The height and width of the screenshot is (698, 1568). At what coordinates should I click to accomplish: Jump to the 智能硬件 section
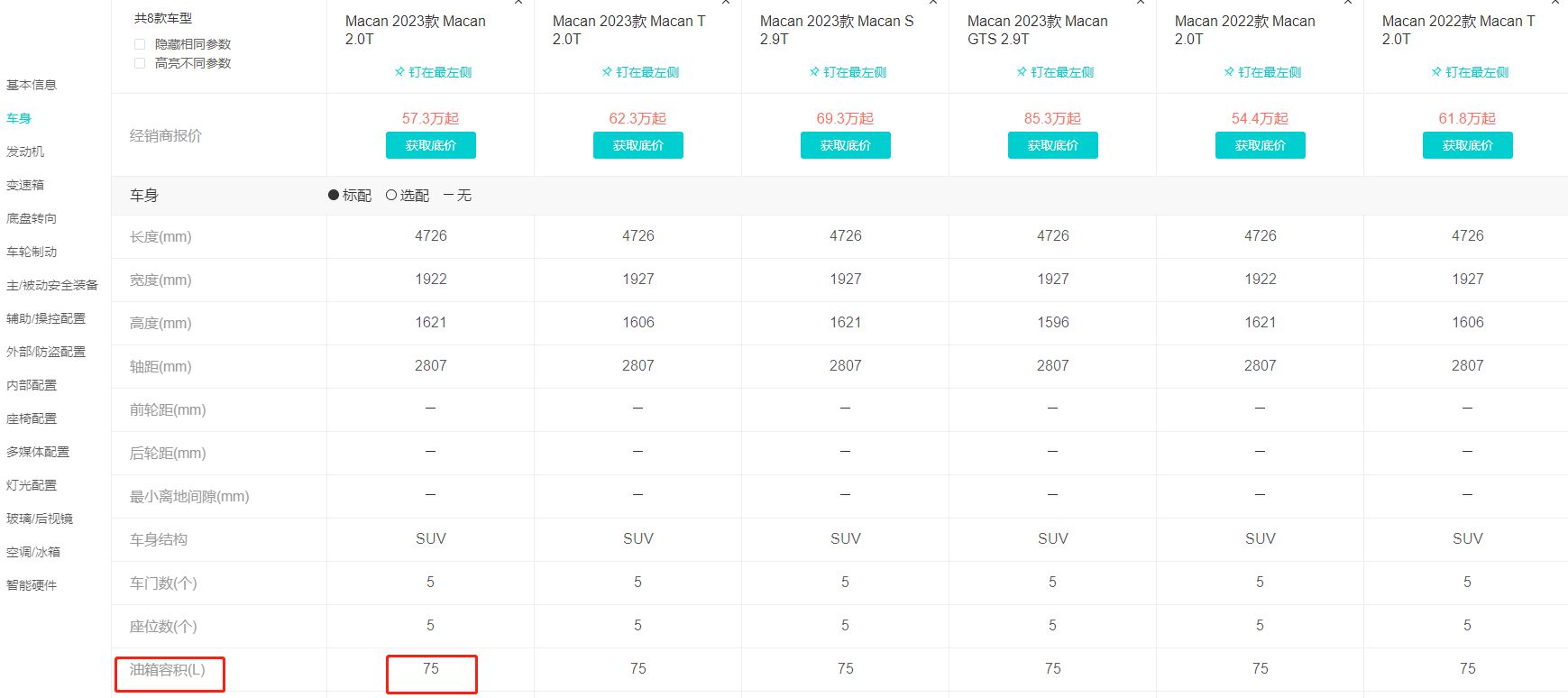(x=32, y=585)
